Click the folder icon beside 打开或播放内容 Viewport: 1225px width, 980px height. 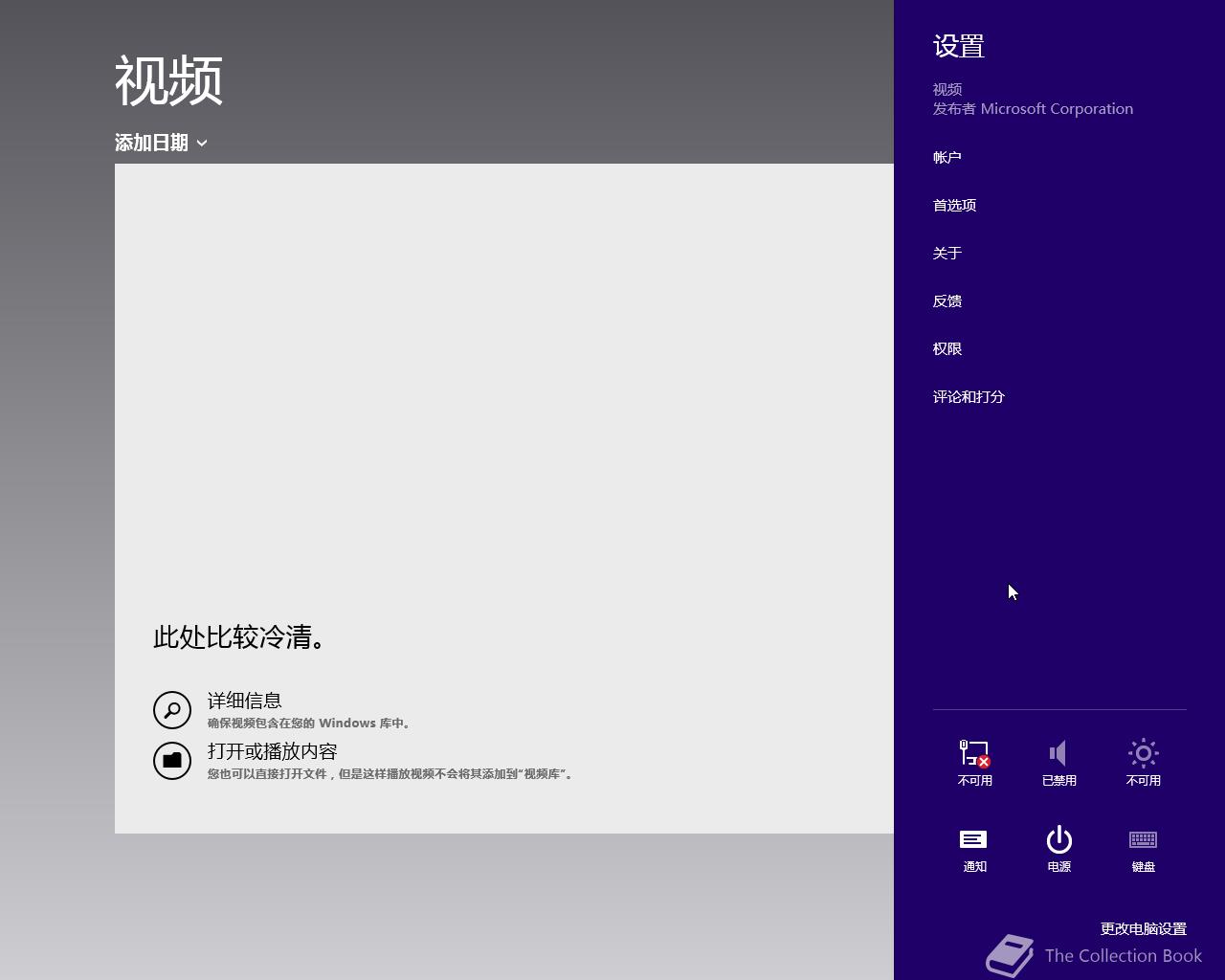coord(172,761)
